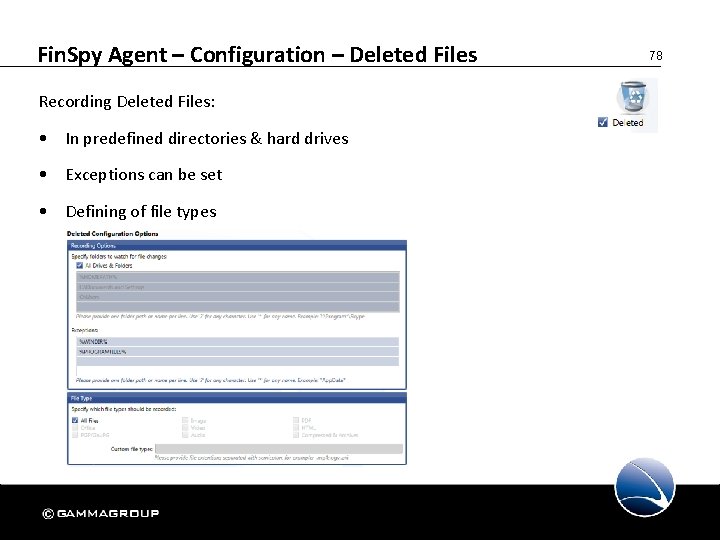
Task: Click the Deleted Configuration Options heading
Action: click(x=112, y=234)
